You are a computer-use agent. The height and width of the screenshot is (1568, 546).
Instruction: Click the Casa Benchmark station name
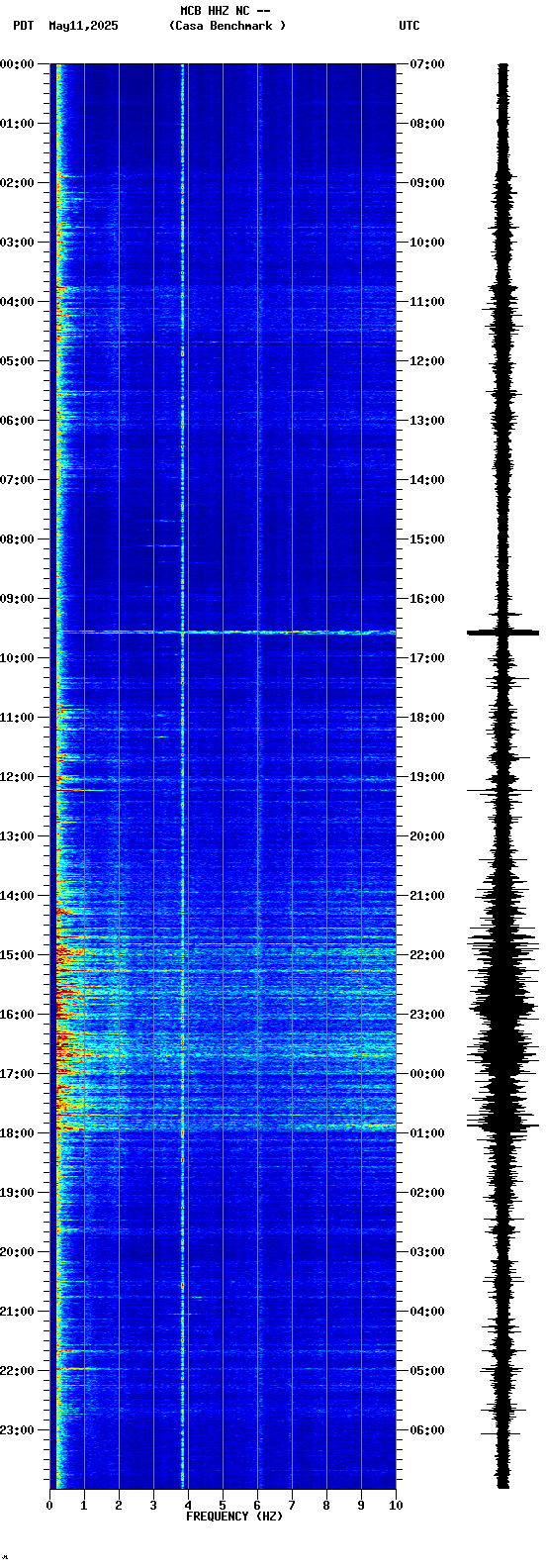(x=227, y=26)
